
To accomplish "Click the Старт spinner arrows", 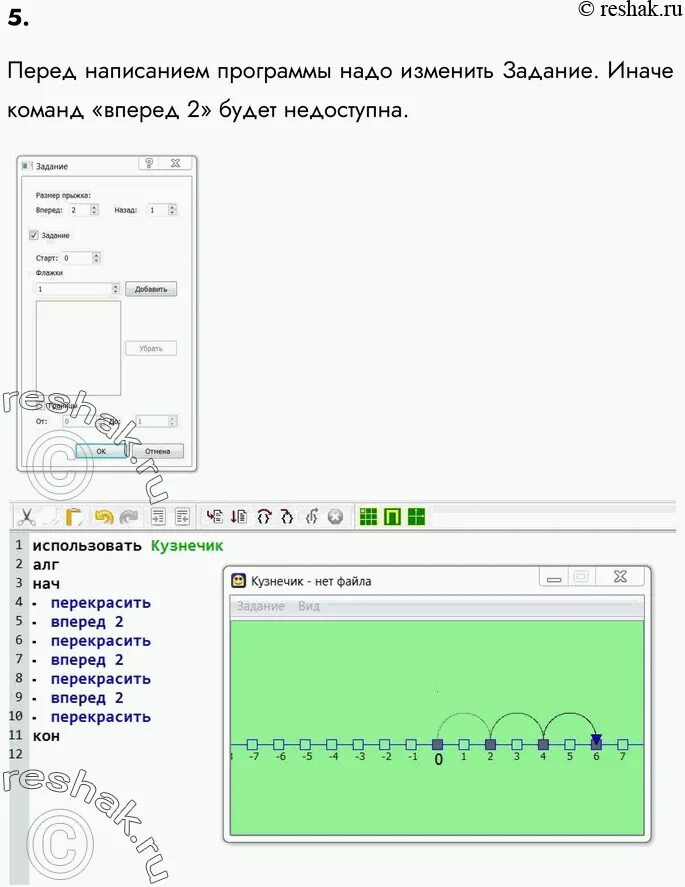I will pyautogui.click(x=96, y=258).
